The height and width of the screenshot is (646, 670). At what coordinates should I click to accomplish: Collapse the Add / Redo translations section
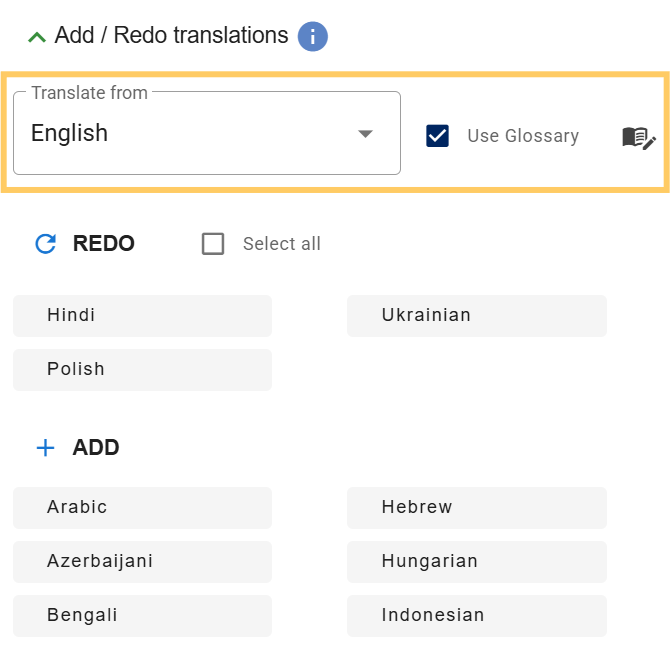(x=37, y=37)
